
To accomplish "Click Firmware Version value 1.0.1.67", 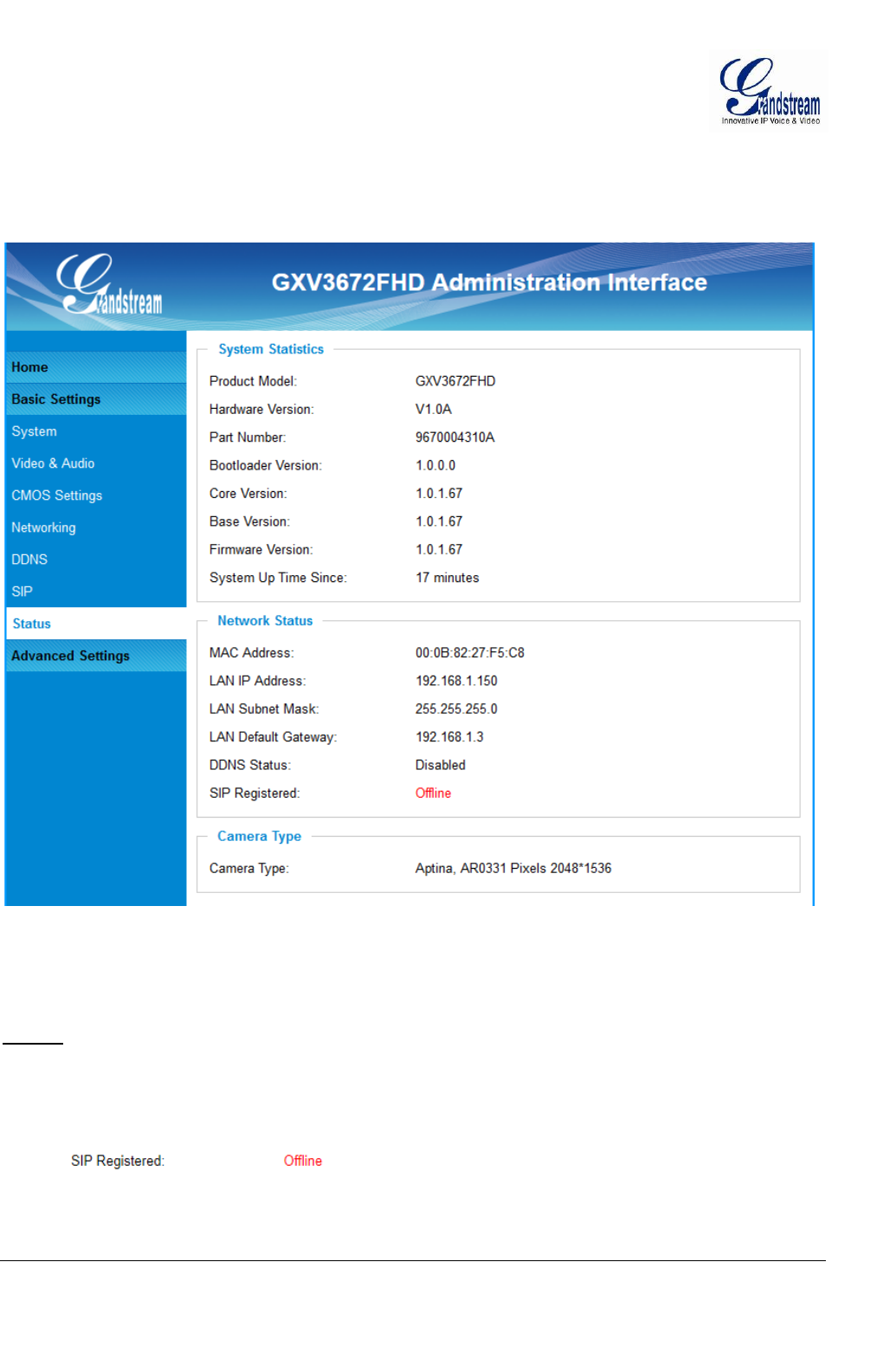I will click(439, 550).
